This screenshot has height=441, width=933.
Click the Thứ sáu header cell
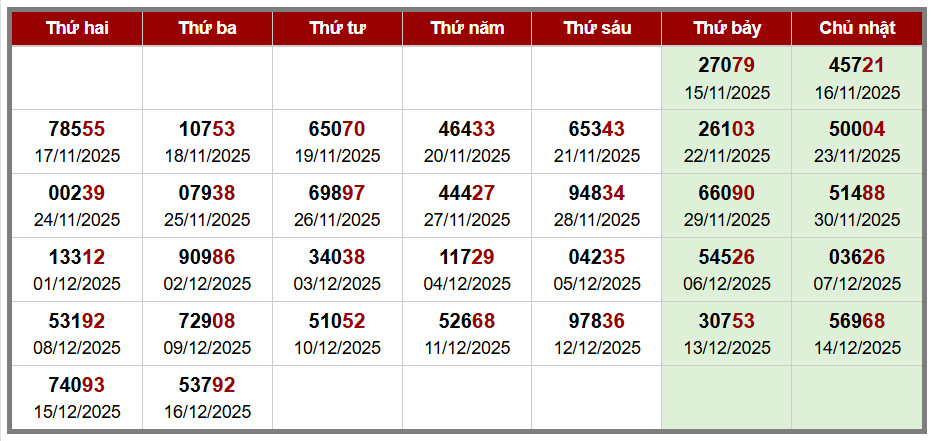coord(597,28)
